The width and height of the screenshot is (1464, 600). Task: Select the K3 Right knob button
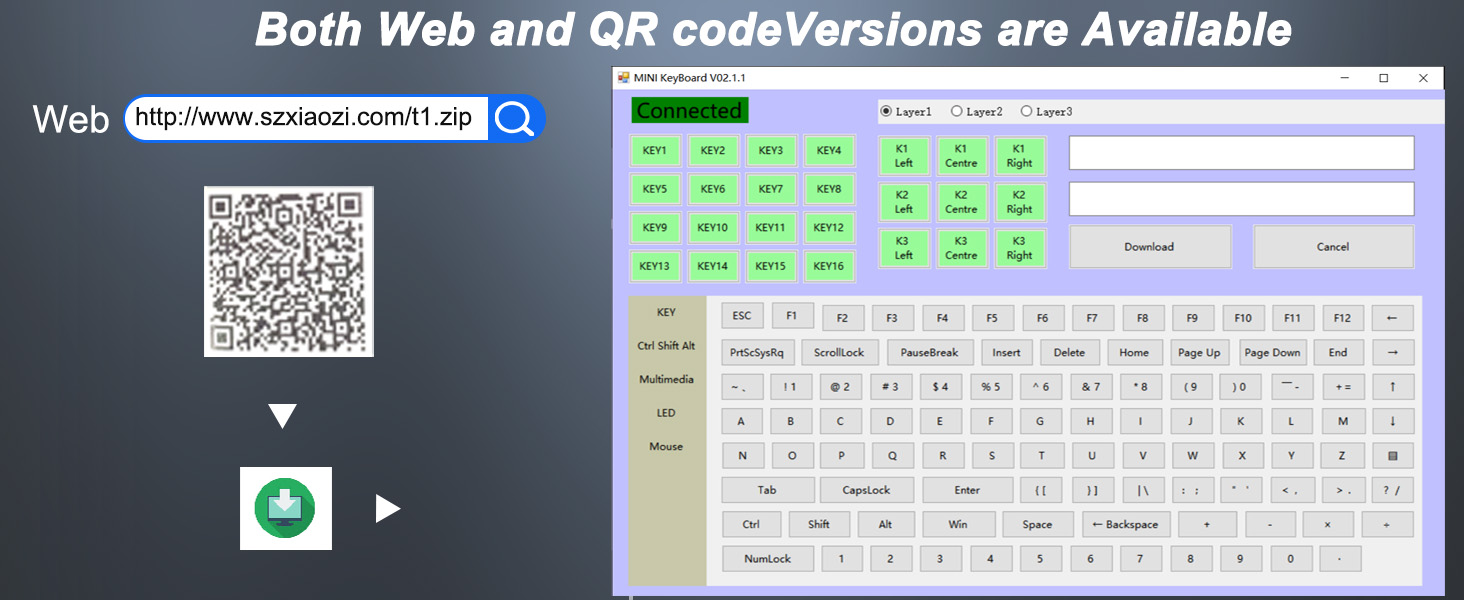pos(1020,248)
